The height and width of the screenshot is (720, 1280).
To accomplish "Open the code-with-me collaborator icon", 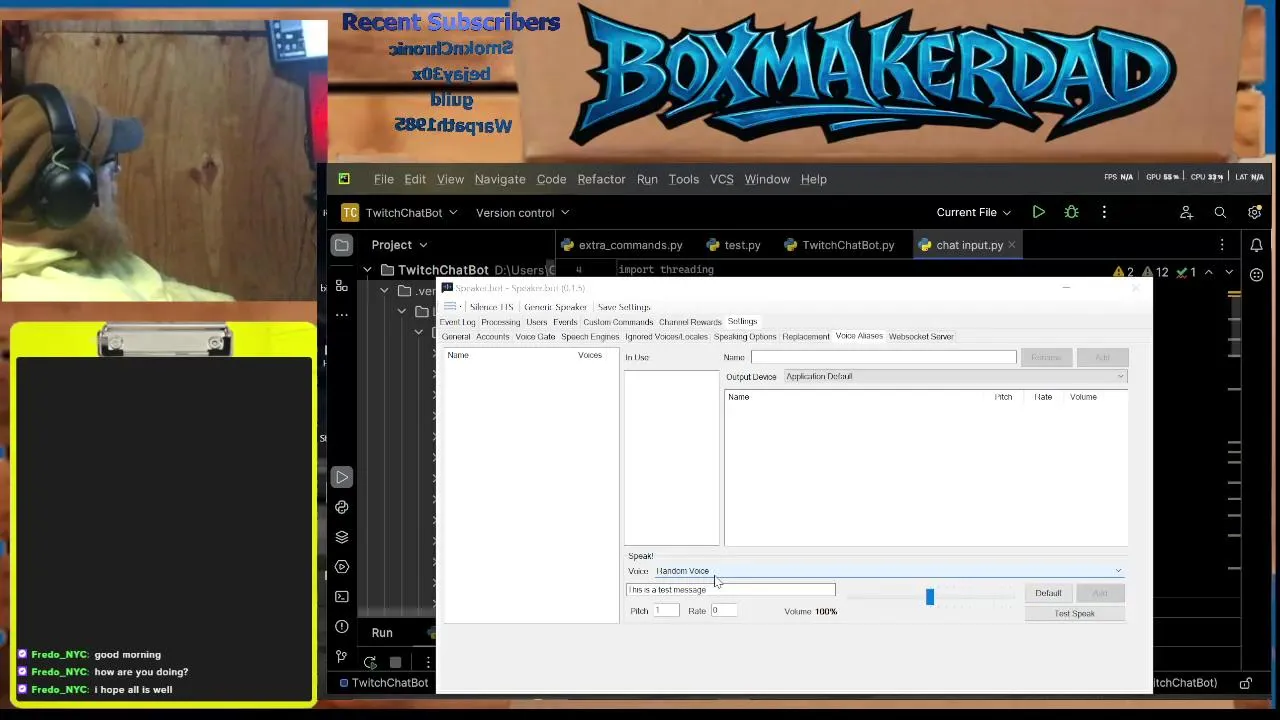I will click(1186, 212).
